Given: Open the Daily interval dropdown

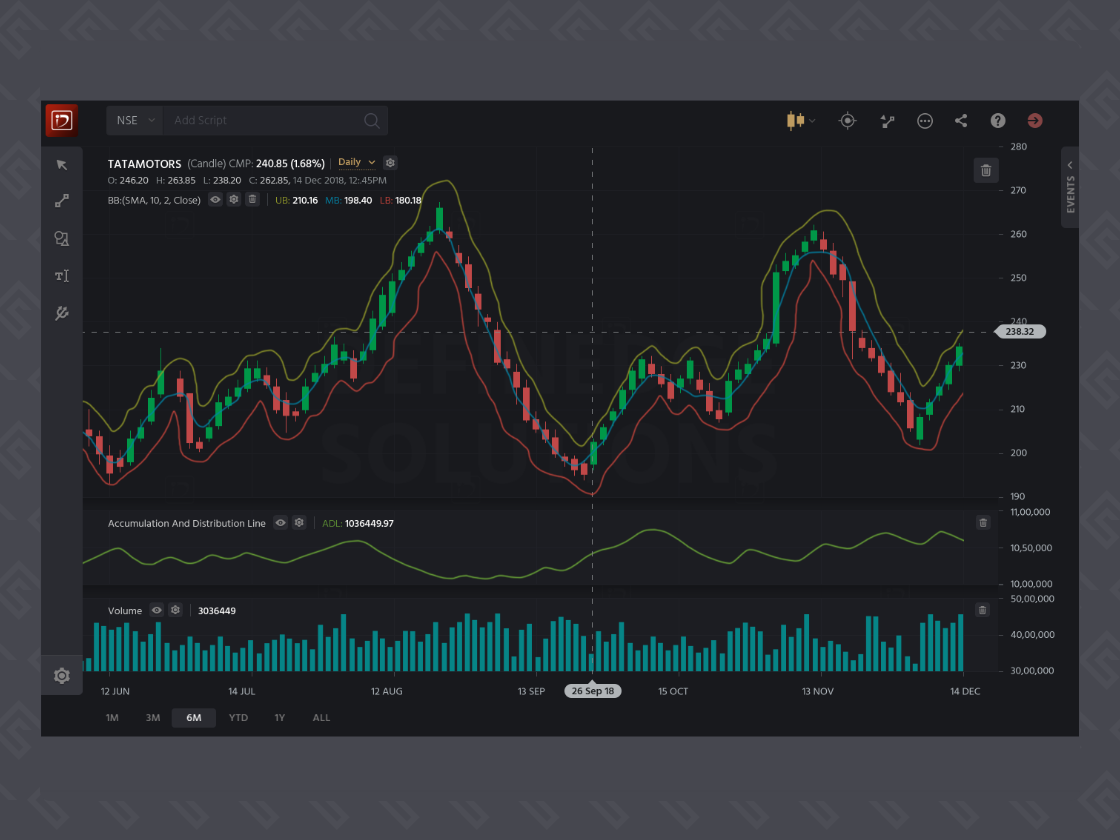Looking at the screenshot, I should pos(356,162).
